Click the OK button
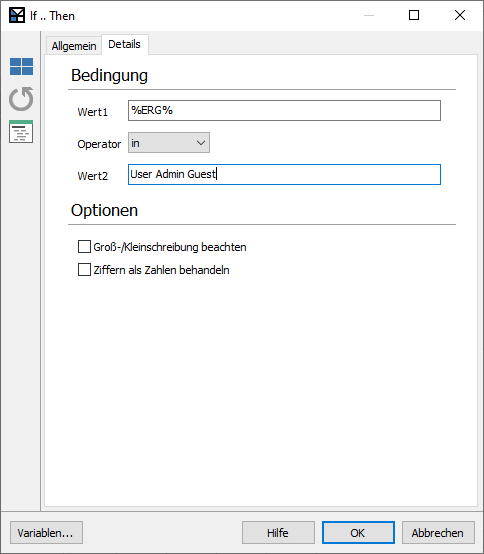This screenshot has width=484, height=554. [358, 532]
